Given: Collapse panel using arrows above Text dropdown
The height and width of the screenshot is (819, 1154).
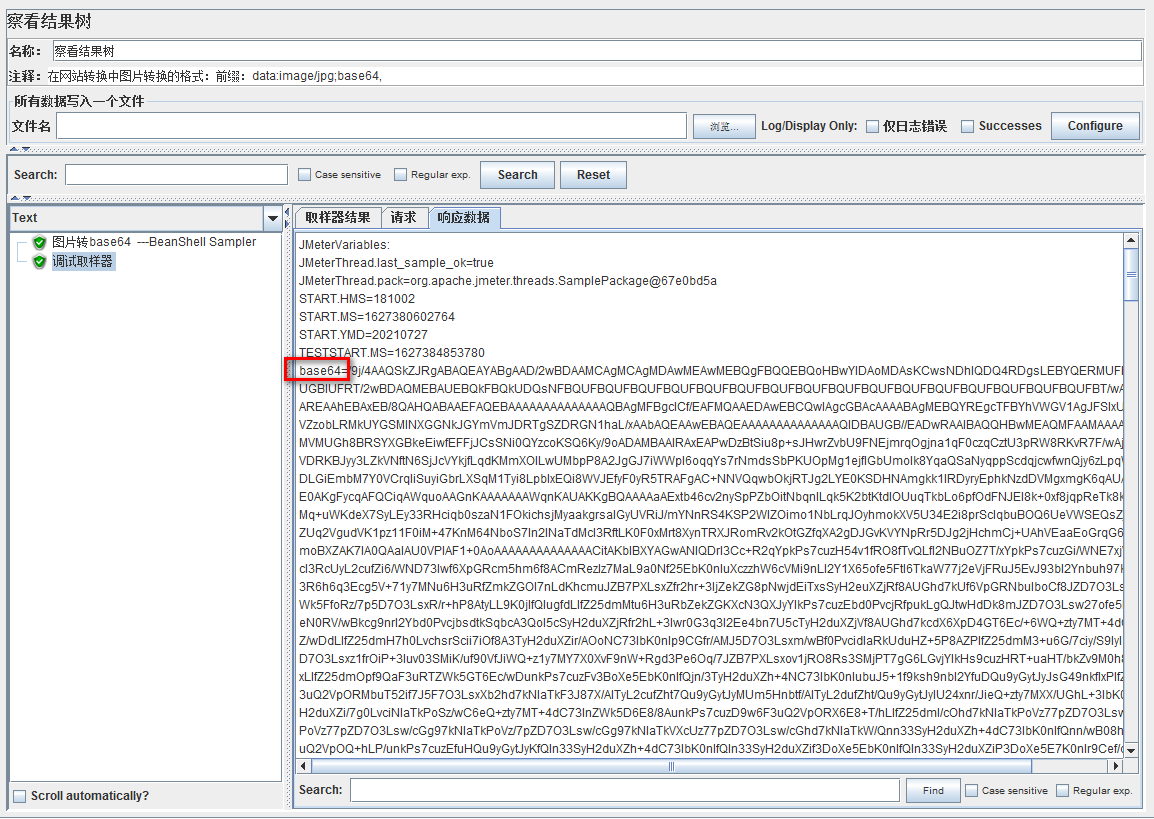Looking at the screenshot, I should (x=20, y=198).
